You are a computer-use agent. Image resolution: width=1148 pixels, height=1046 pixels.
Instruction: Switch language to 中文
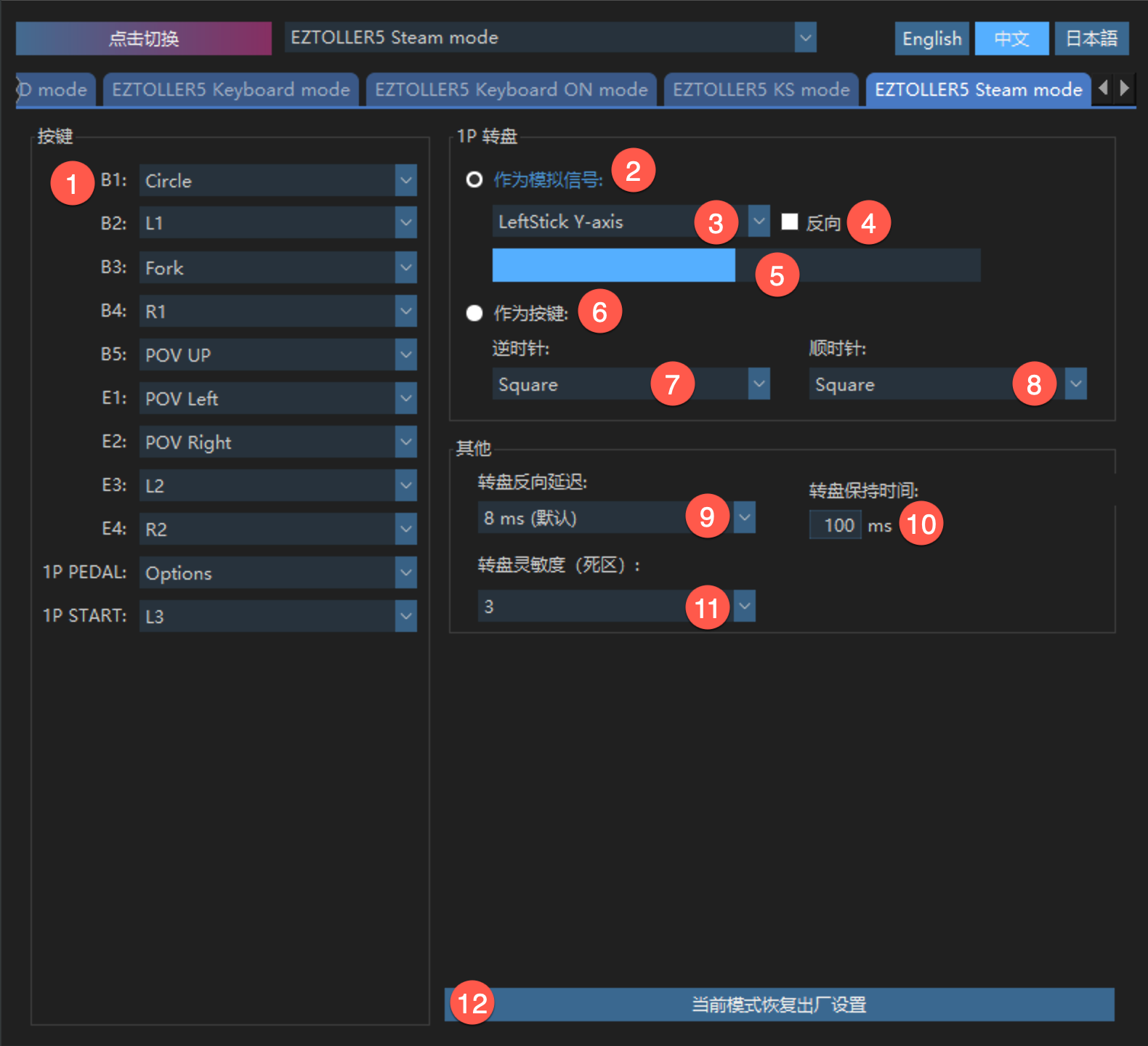(x=1012, y=38)
